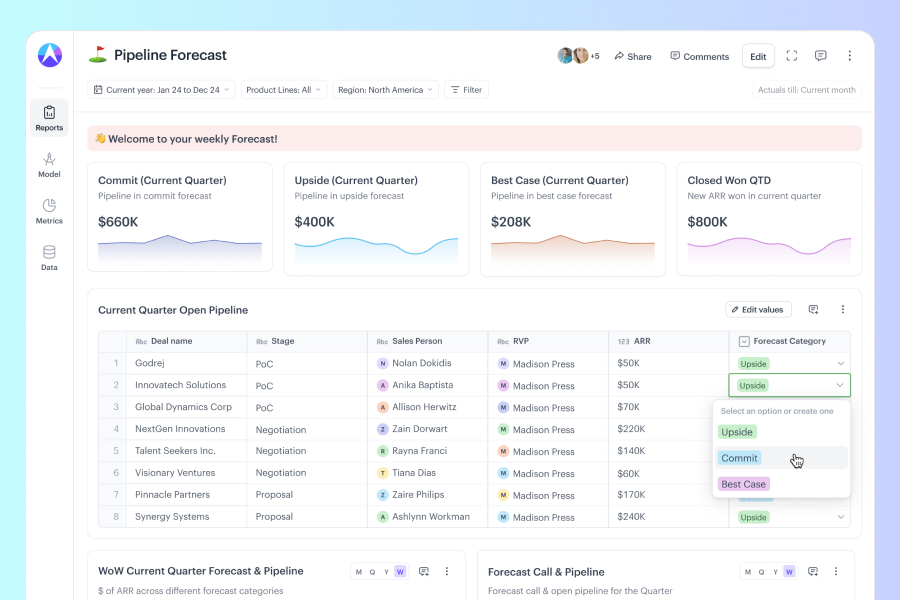Image resolution: width=900 pixels, height=600 pixels.
Task: Open the Data section in sidebar
Action: (x=49, y=258)
